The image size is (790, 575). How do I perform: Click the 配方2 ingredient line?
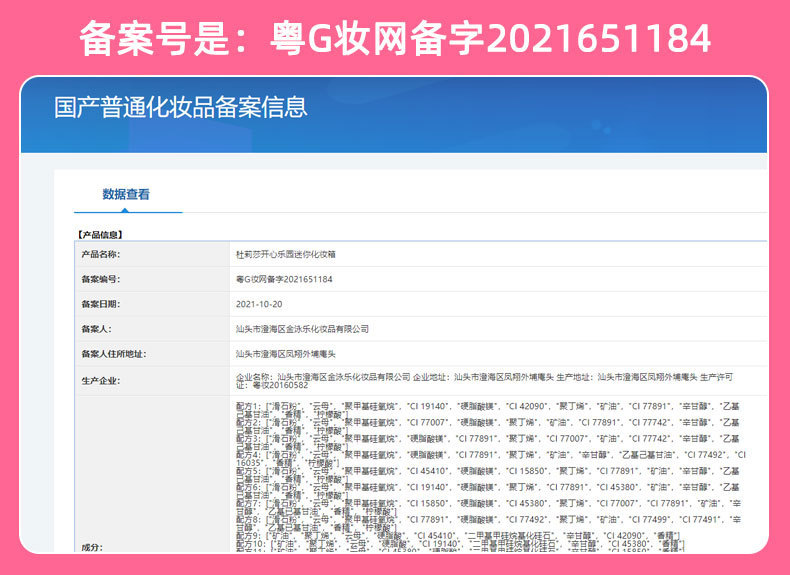pyautogui.click(x=488, y=426)
